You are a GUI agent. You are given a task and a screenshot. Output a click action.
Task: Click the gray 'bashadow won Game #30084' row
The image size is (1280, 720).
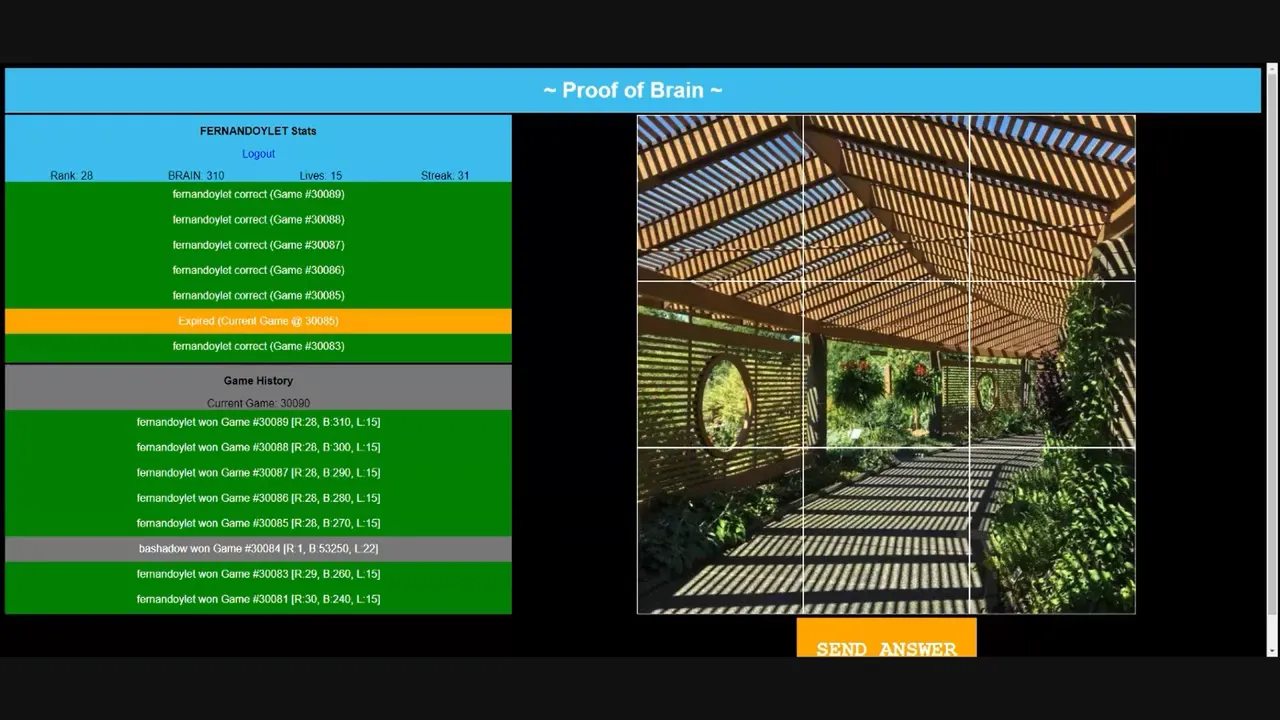point(258,549)
